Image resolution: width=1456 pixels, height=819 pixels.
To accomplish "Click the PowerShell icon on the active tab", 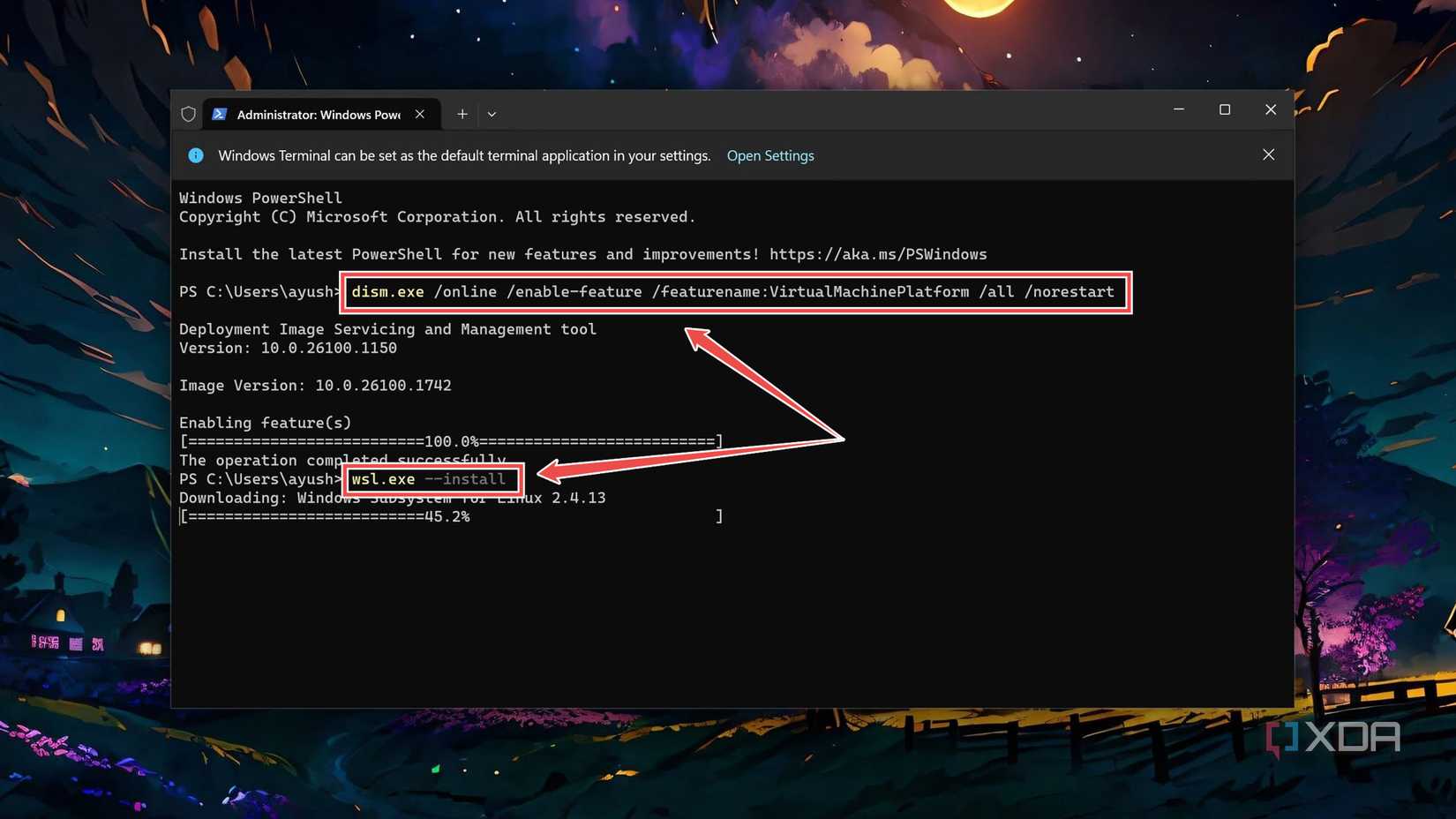I will click(x=219, y=114).
